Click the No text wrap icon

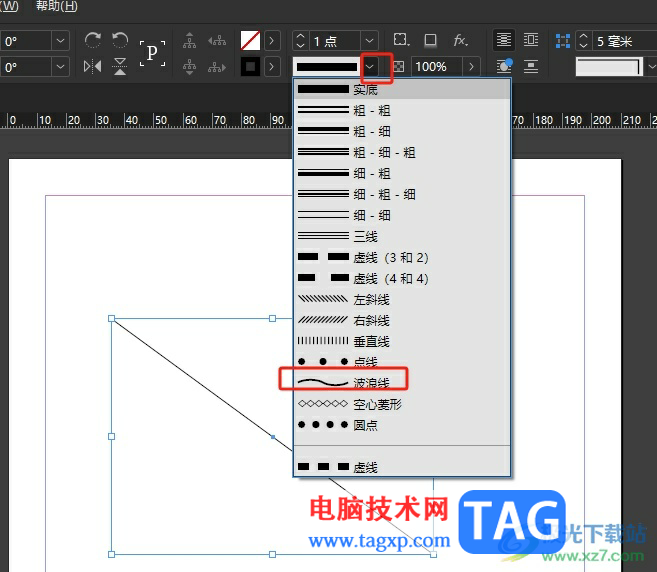pyautogui.click(x=504, y=40)
